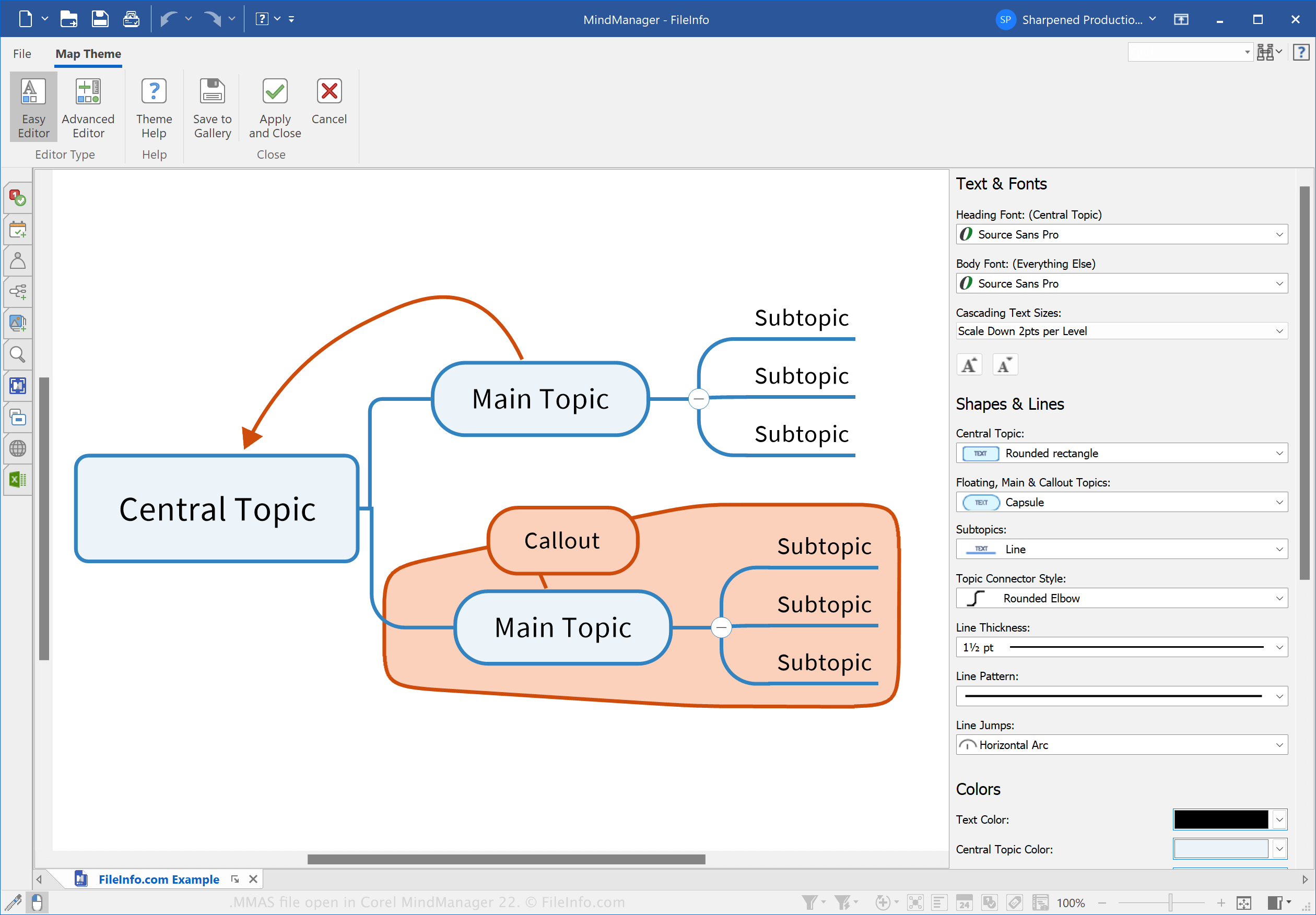1316x915 pixels.
Task: Open the Map Parts pane icon in sidebar
Action: [x=18, y=292]
